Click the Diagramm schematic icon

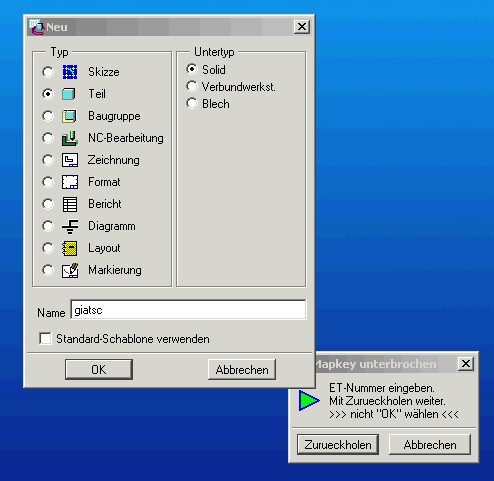coord(70,226)
